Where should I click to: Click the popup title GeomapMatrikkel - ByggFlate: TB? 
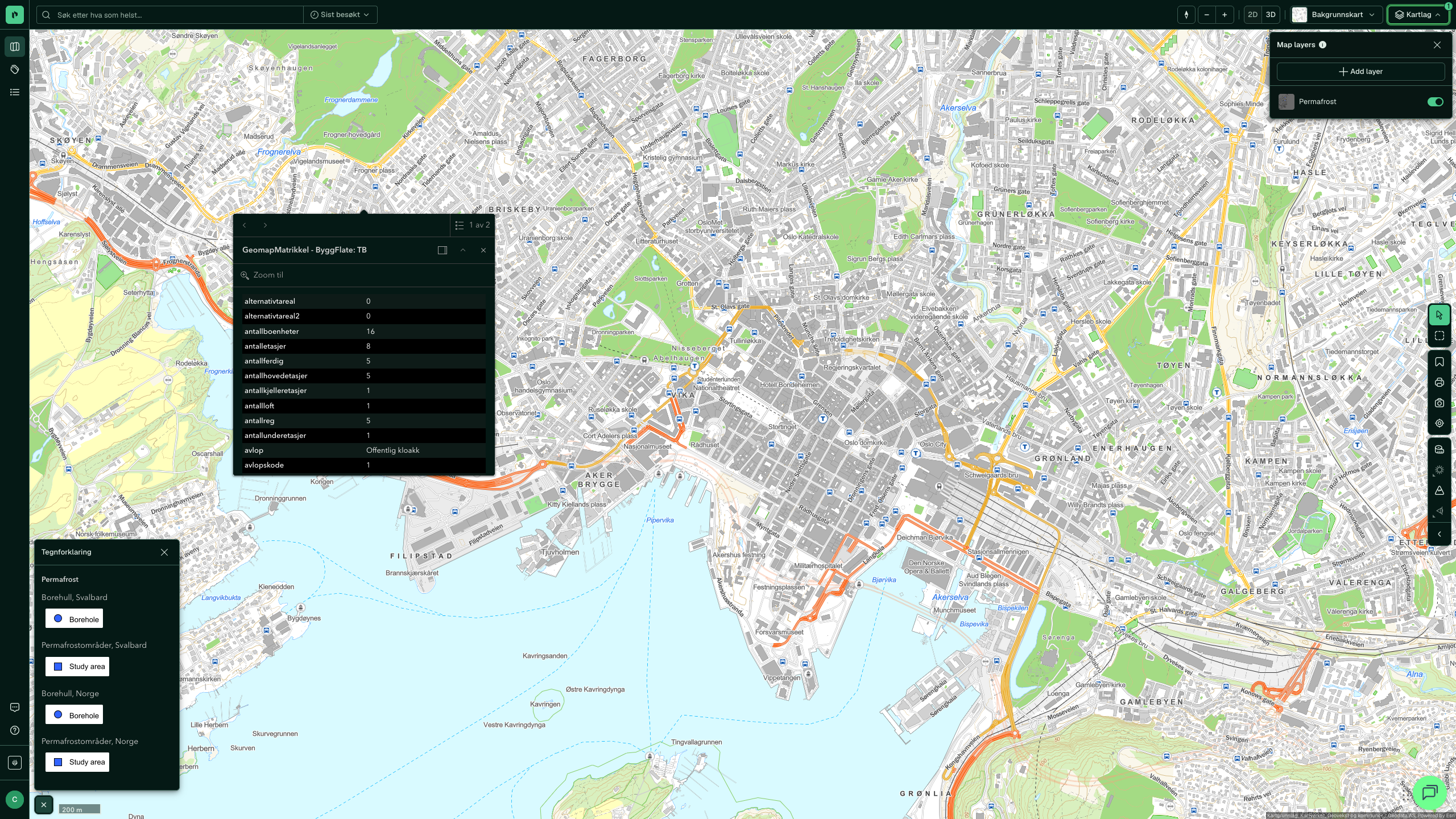click(x=304, y=250)
